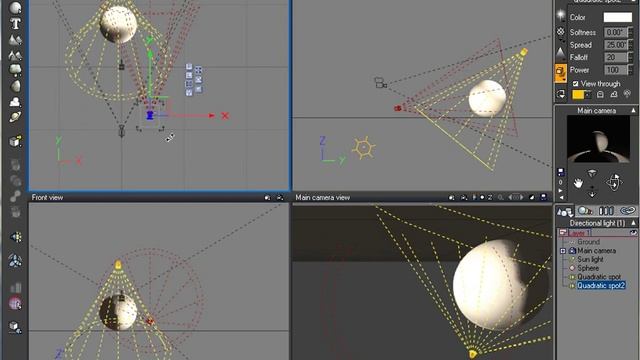Viewport: 640px width, 360px height.
Task: Click the Spread spinner arrows
Action: (x=631, y=45)
